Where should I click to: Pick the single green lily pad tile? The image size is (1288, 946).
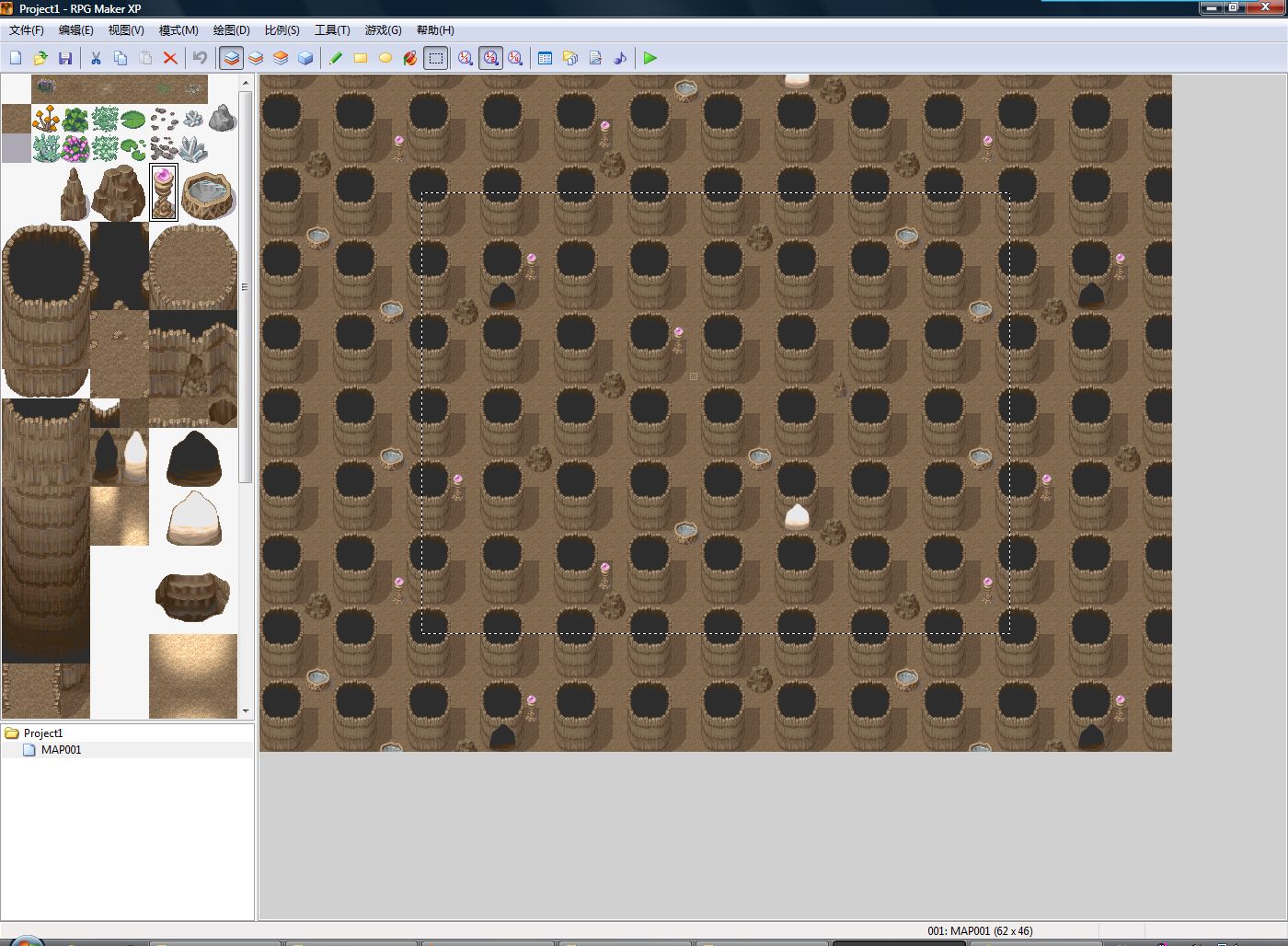pos(134,119)
